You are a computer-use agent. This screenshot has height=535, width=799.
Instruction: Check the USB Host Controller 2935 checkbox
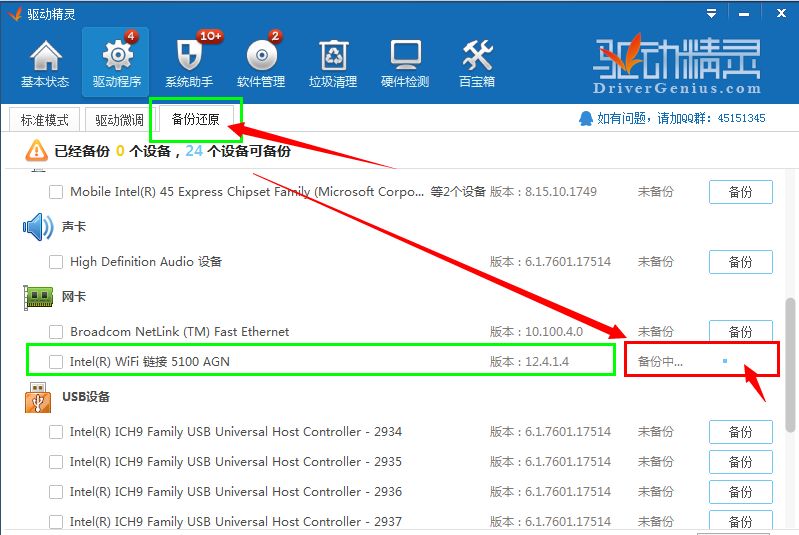point(56,462)
